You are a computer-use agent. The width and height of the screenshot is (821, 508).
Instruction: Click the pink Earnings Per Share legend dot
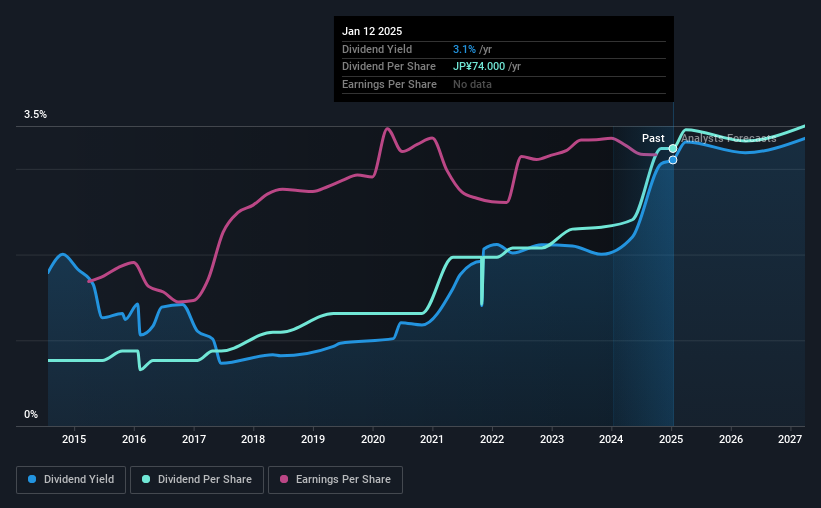pyautogui.click(x=284, y=479)
